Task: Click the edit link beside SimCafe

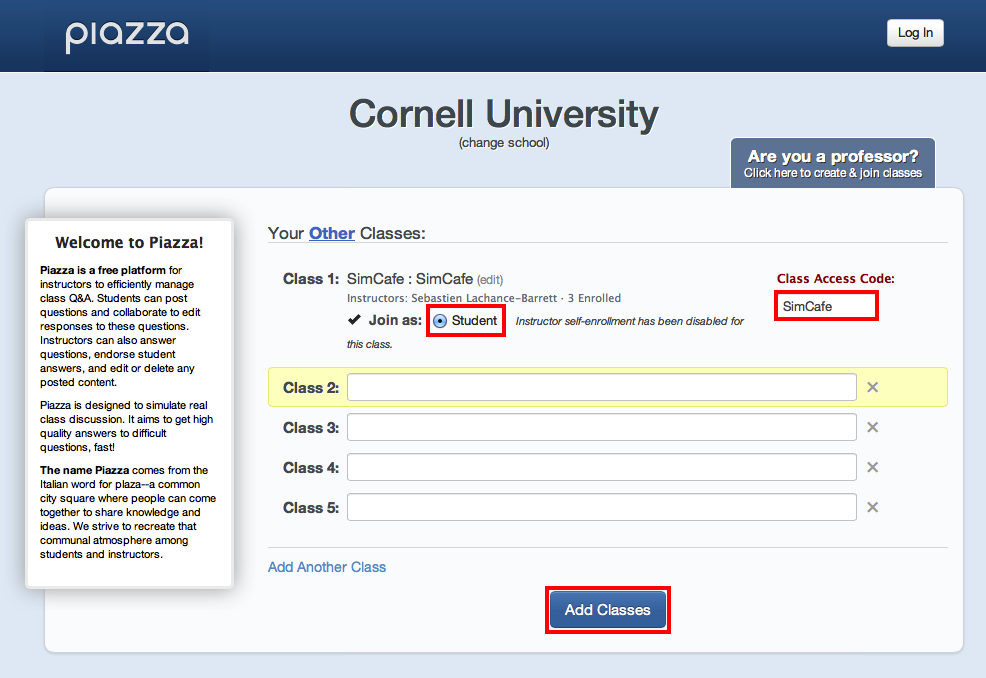Action: (x=490, y=280)
